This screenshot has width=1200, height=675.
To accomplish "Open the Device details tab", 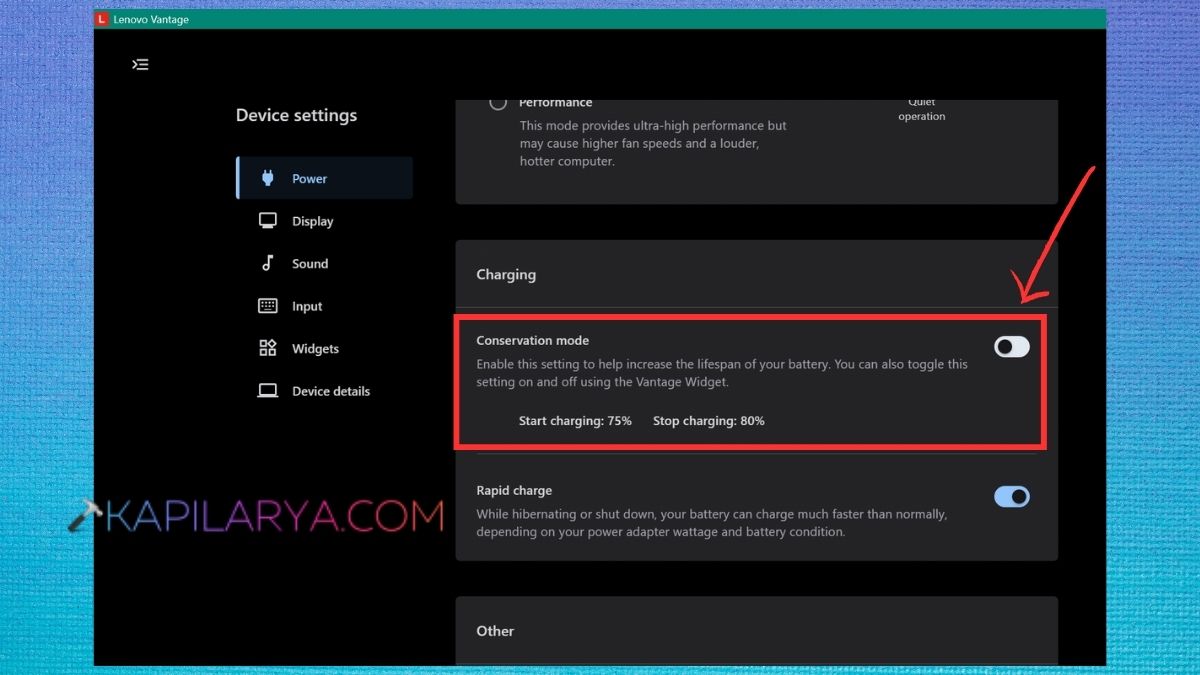I will 324,391.
